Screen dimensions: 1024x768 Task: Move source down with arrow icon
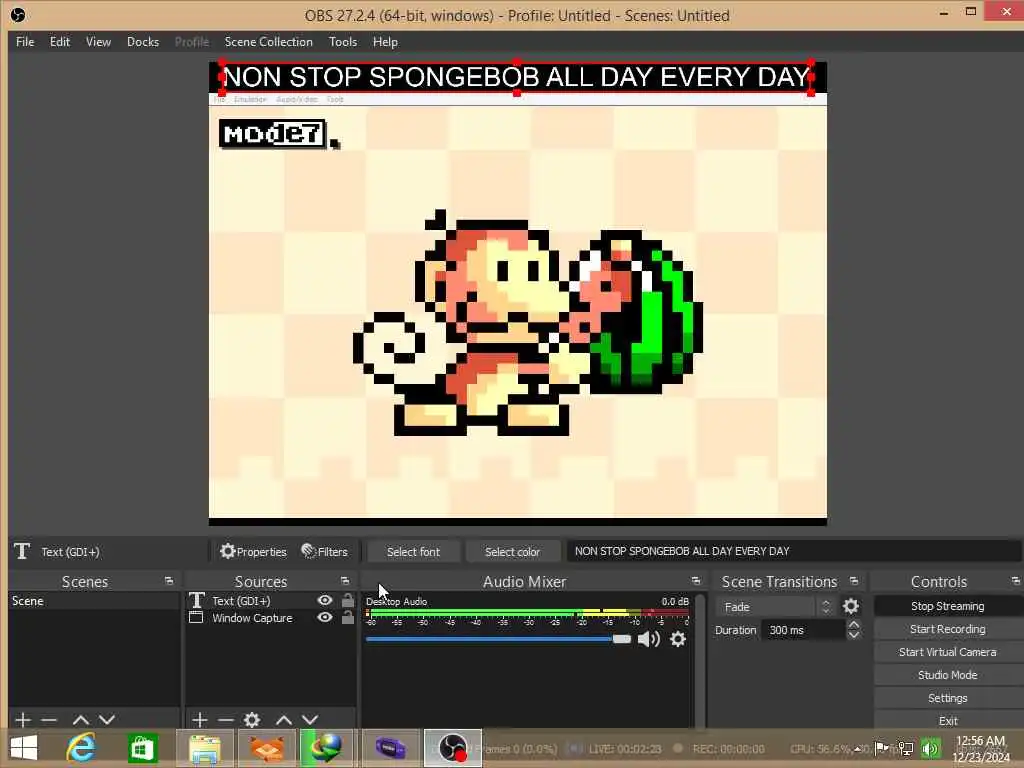[310, 720]
